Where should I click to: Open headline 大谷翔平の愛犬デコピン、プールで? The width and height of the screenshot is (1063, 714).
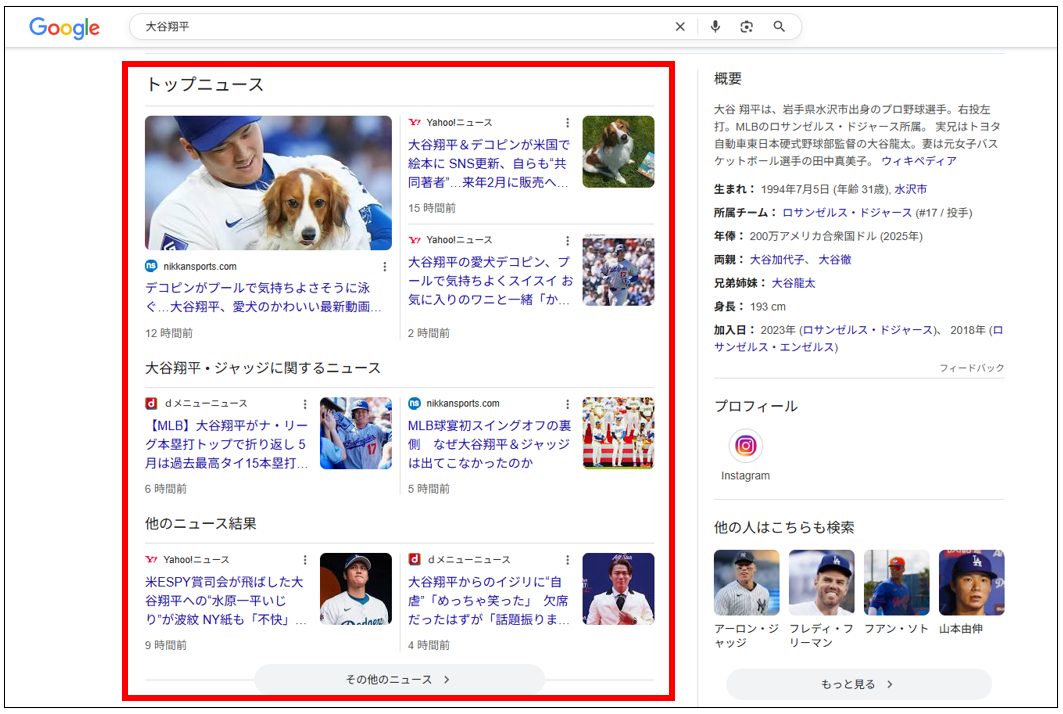coord(490,281)
